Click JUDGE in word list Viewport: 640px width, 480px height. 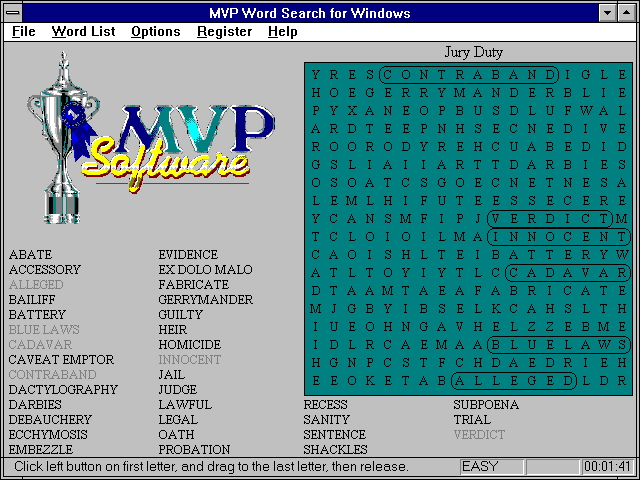coord(178,390)
